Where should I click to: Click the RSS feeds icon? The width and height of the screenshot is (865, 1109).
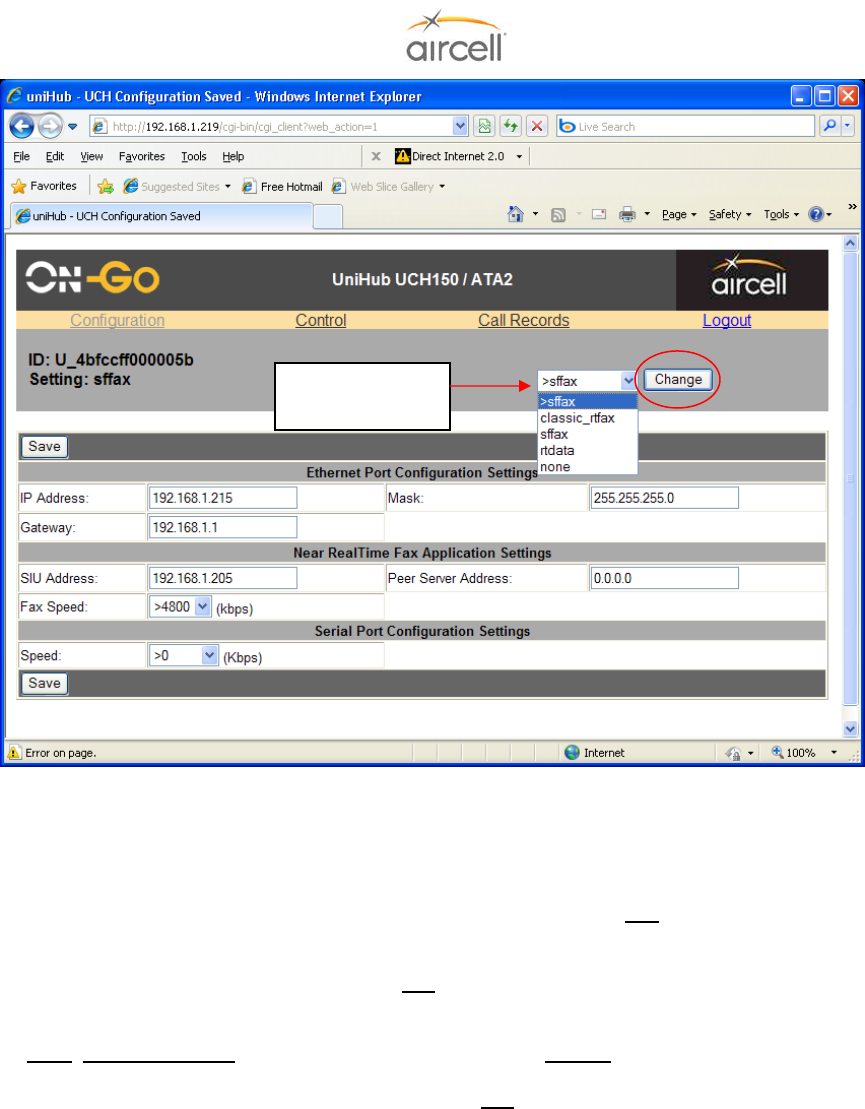point(558,214)
